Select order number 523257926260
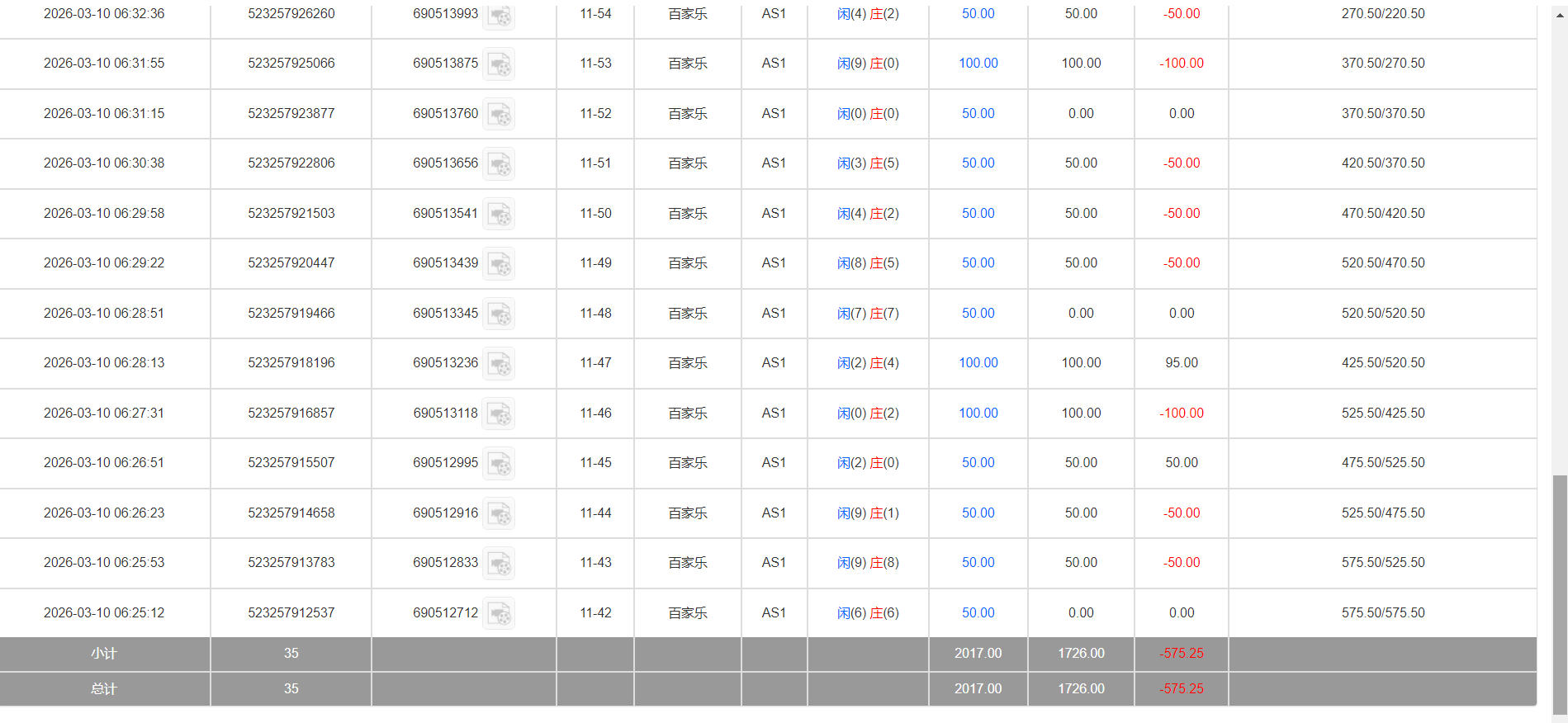This screenshot has width=1568, height=723. tap(291, 14)
